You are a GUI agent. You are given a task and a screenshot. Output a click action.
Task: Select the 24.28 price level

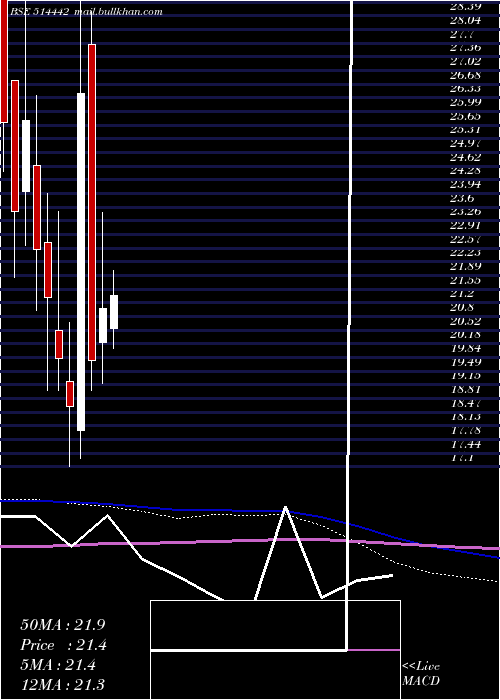point(465,171)
